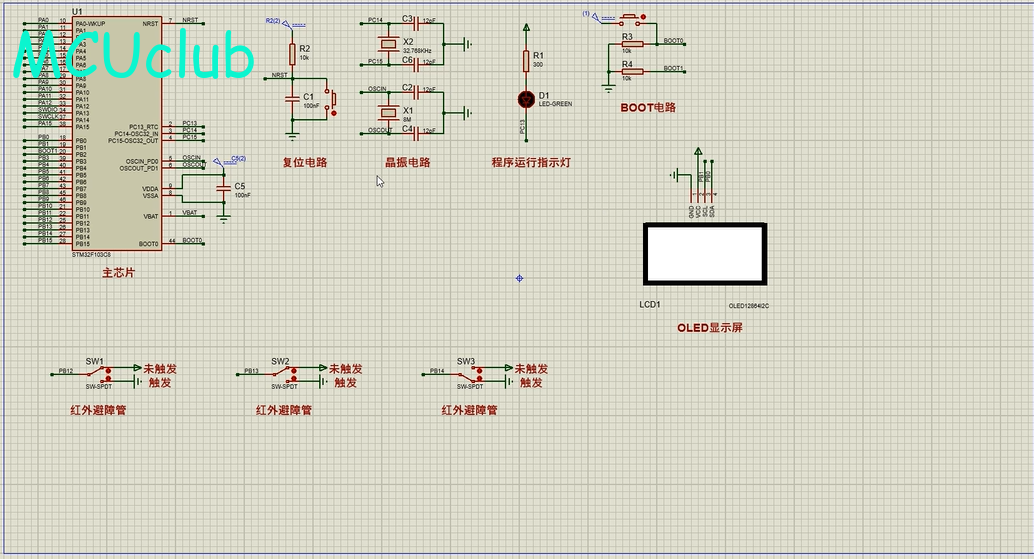Click the 未触发 text beside SW2
The image size is (1034, 559).
(x=346, y=368)
